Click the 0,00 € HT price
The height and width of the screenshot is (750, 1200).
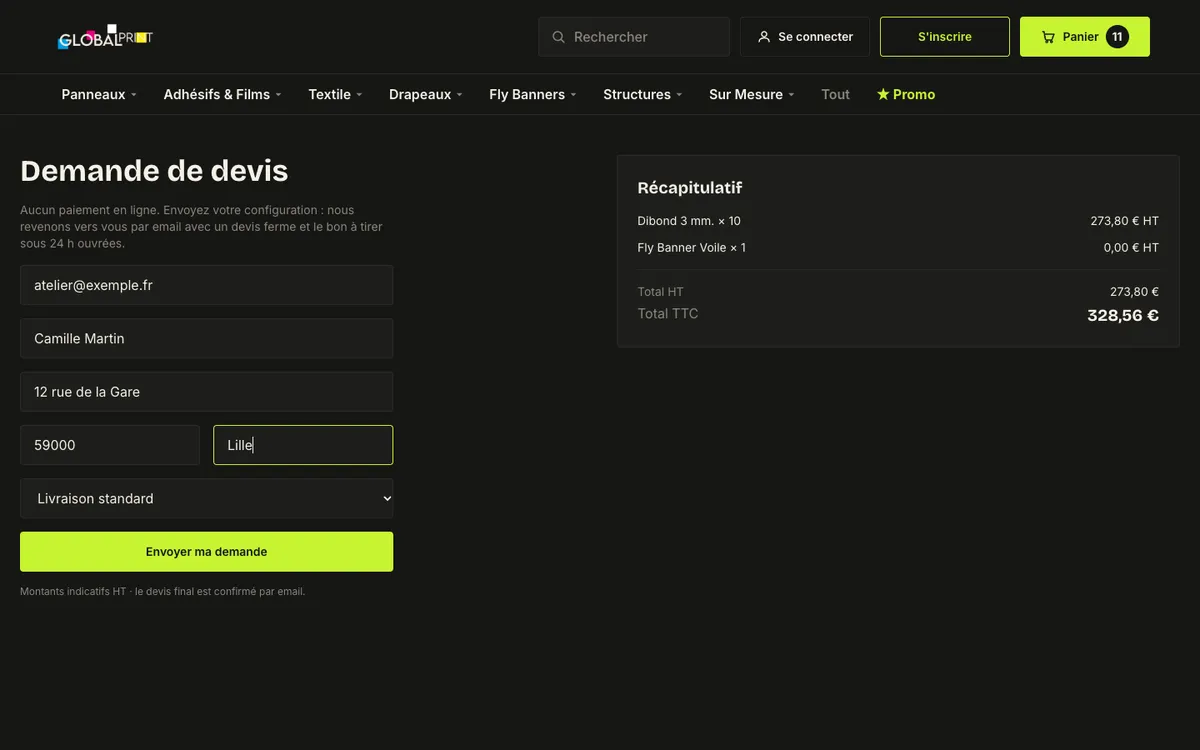coord(1131,248)
